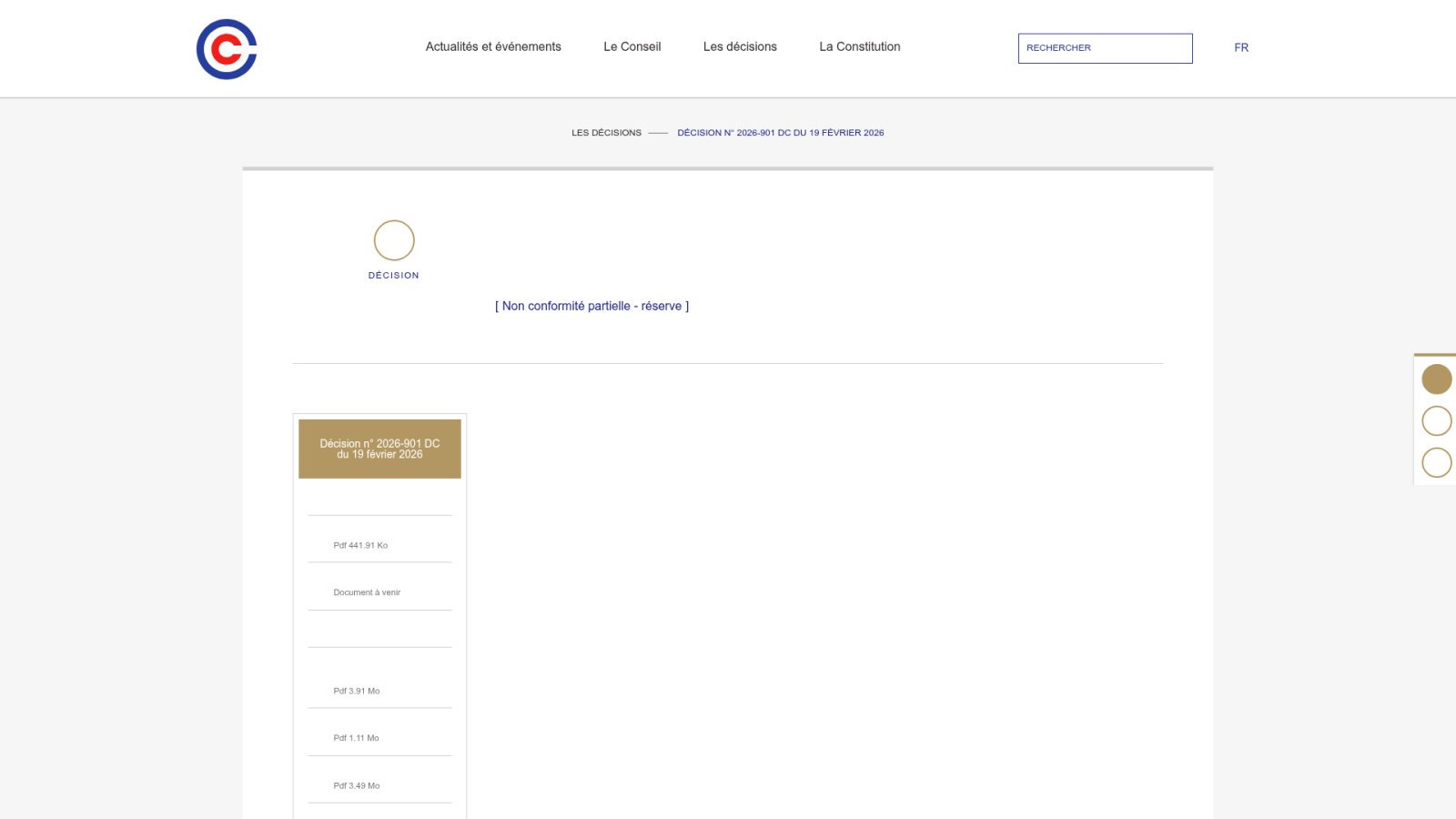1456x819 pixels.
Task: Switch language via FR selector
Action: pos(1241,47)
